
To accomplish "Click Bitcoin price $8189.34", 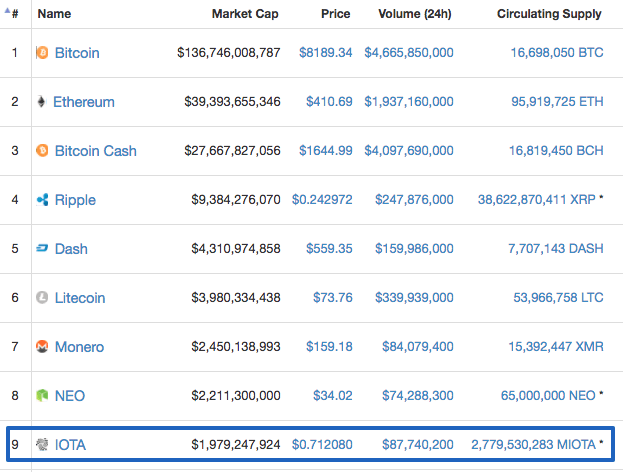I will pyautogui.click(x=326, y=52).
